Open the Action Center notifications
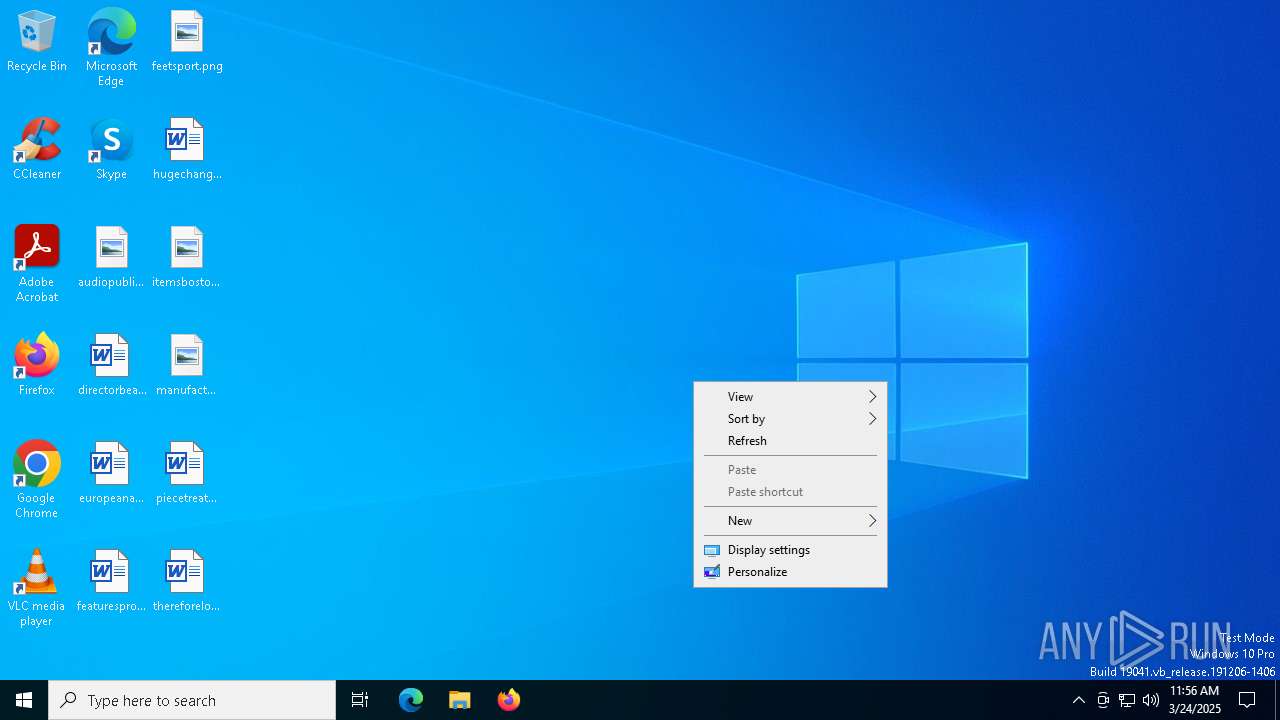This screenshot has height=720, width=1280. point(1247,700)
